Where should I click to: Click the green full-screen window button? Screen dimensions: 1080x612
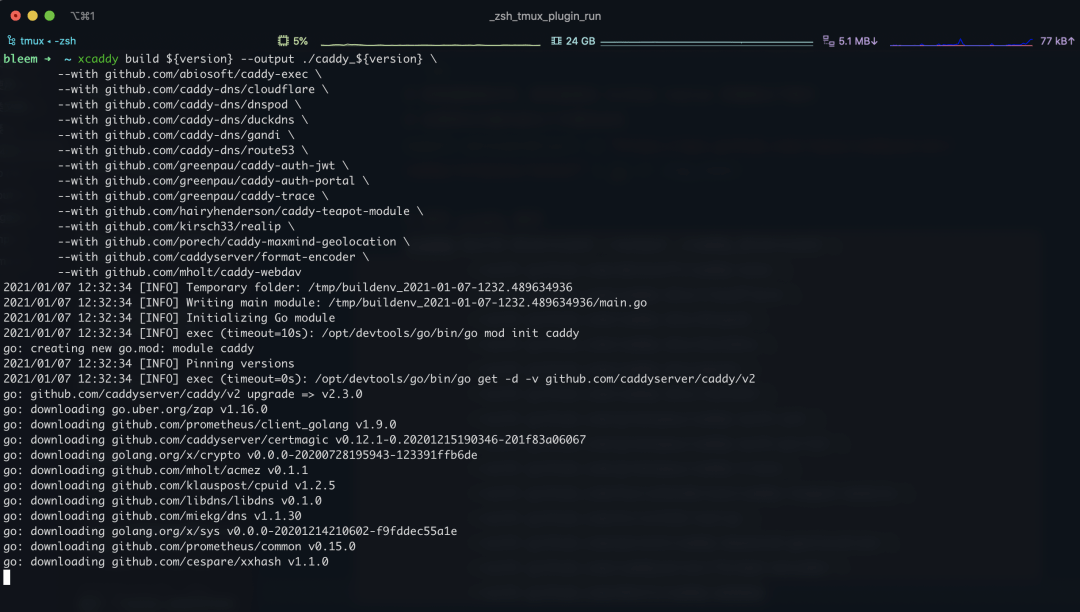click(50, 15)
